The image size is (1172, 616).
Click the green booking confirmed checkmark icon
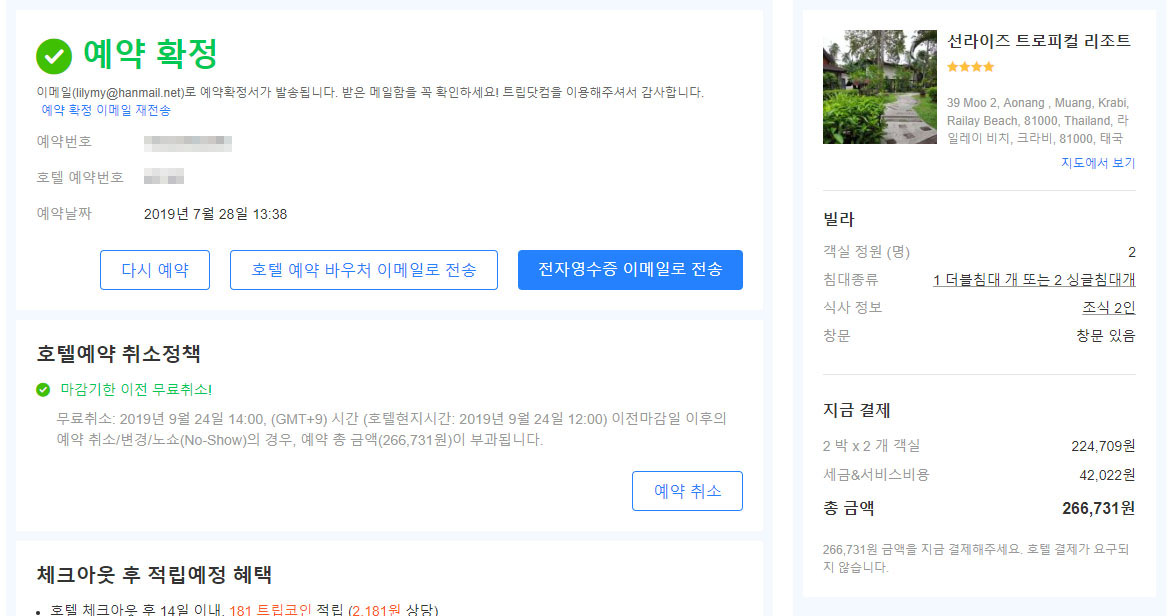(54, 56)
